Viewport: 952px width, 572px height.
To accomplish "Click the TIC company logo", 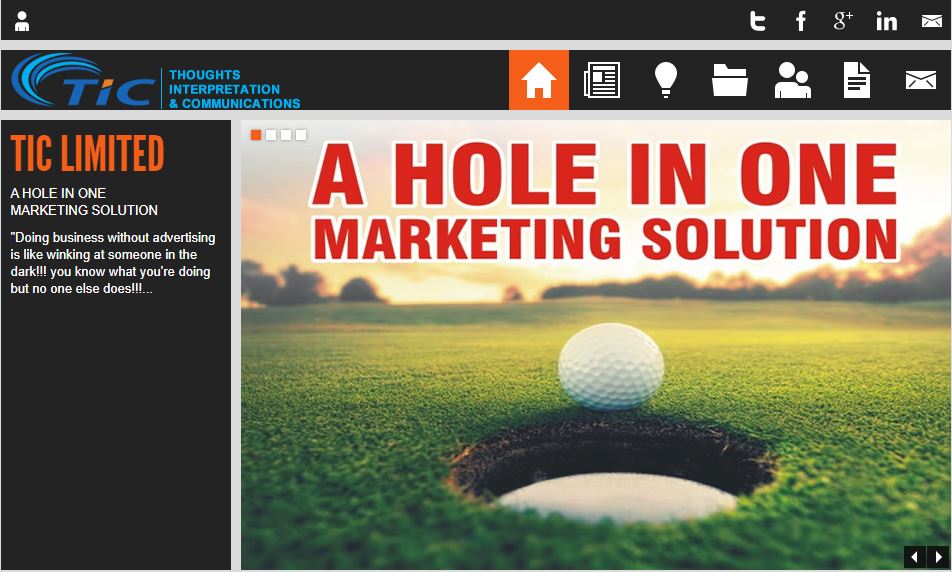I will (x=155, y=81).
